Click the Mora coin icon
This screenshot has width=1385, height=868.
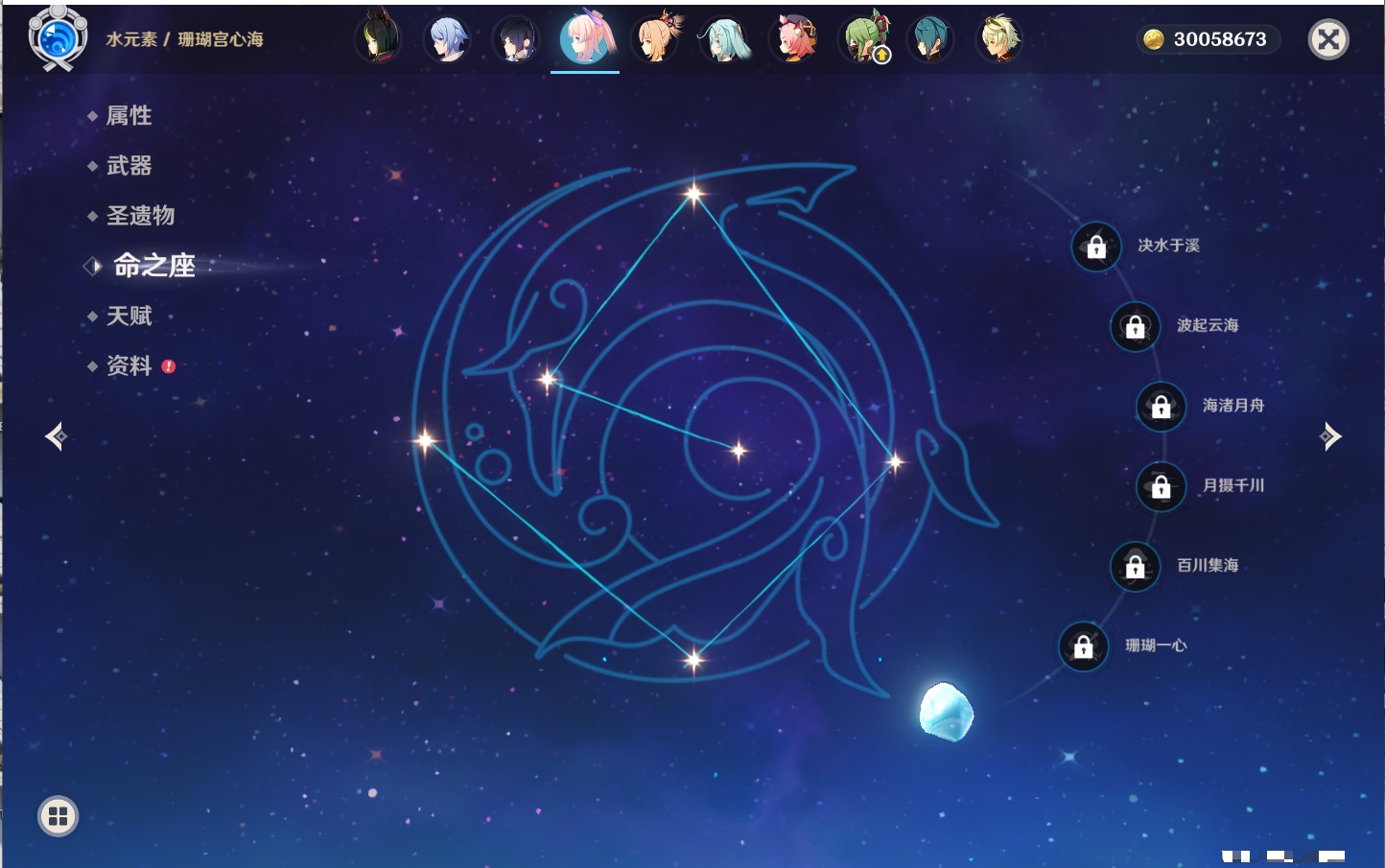coord(1154,39)
